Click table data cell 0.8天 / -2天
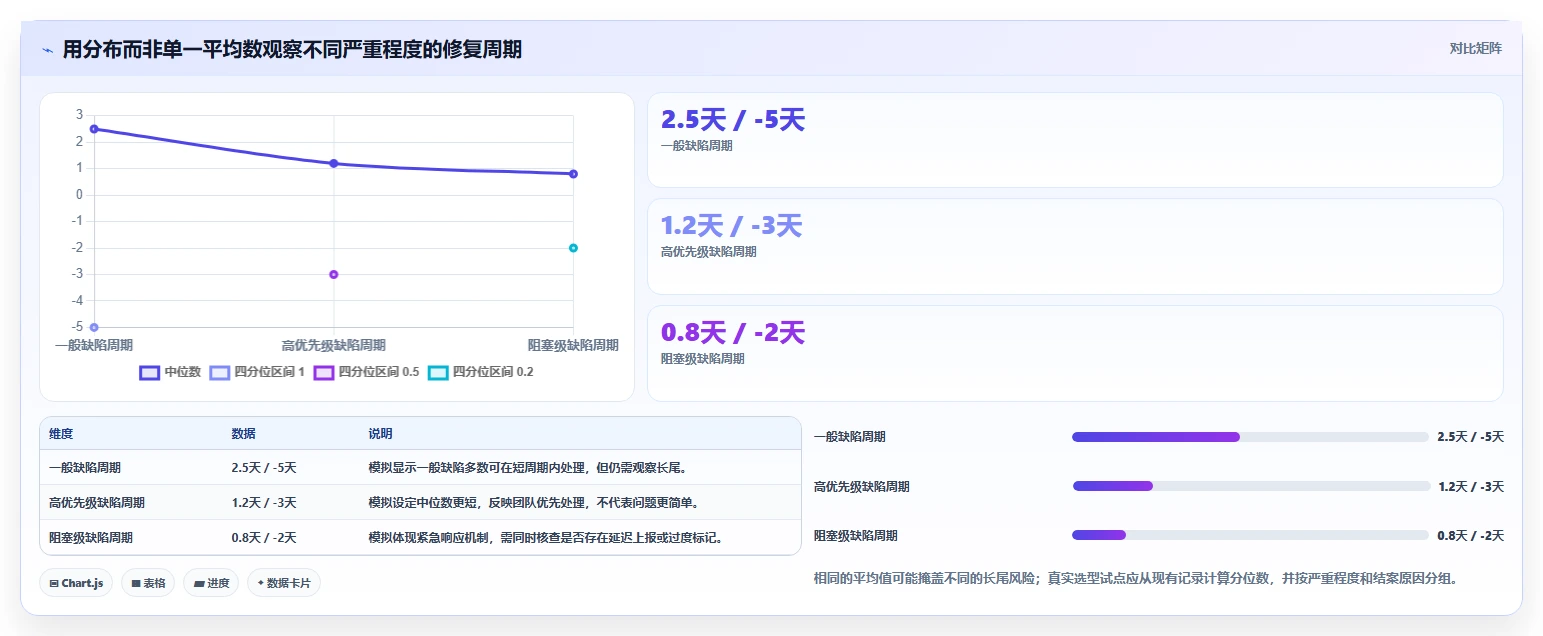Image resolution: width=1543 pixels, height=636 pixels. pos(264,538)
